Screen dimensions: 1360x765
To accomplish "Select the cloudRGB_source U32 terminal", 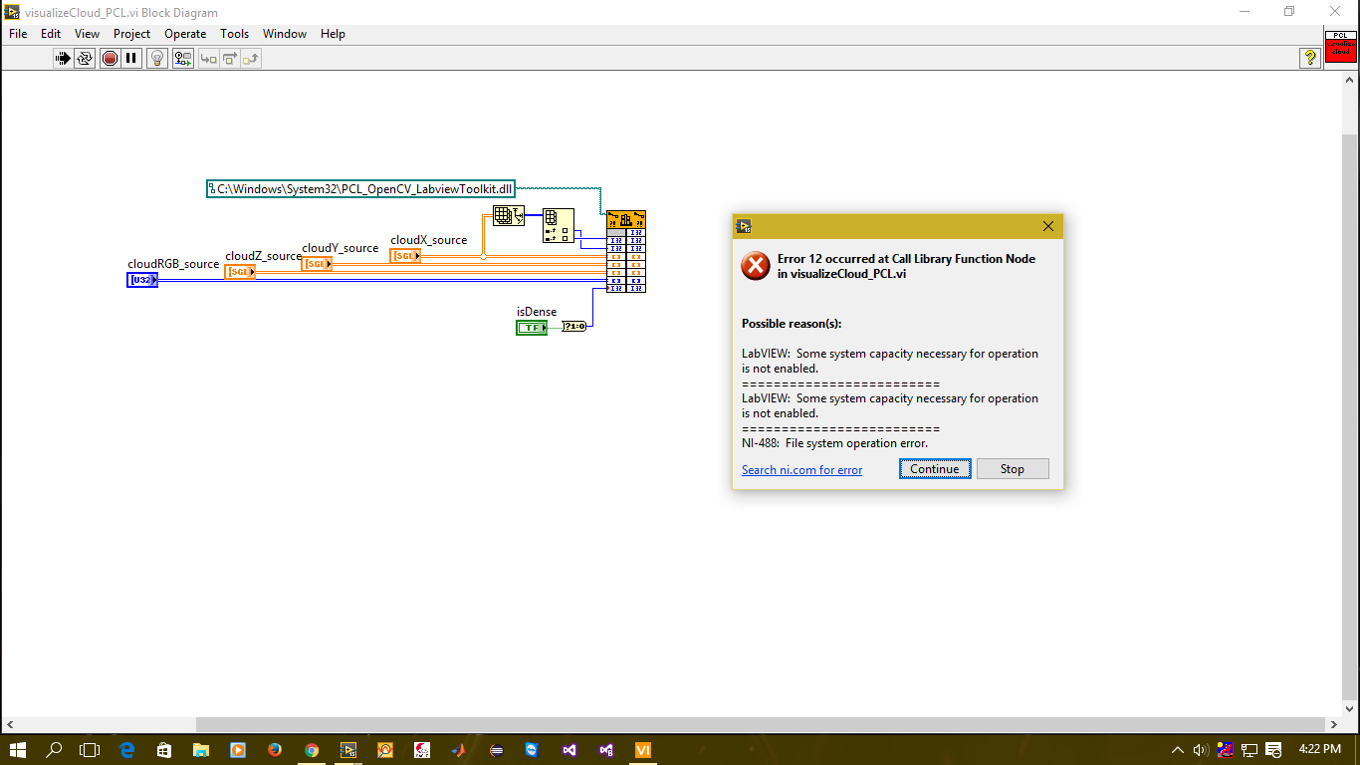I will point(143,280).
